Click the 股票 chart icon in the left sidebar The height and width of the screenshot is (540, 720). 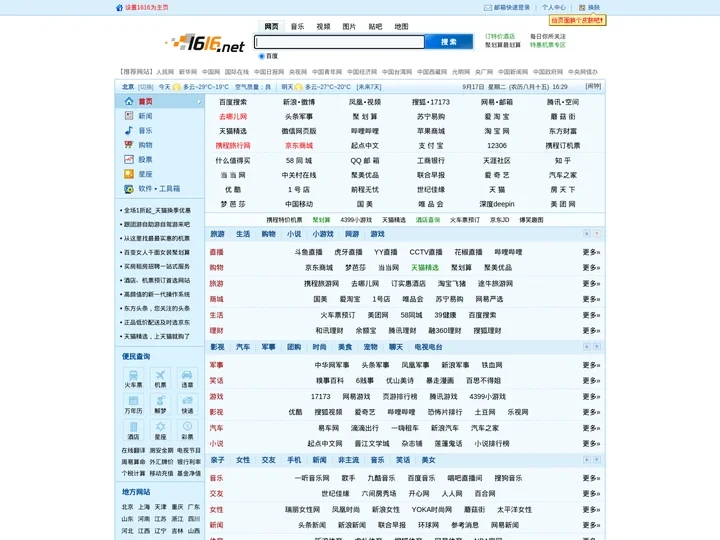pyautogui.click(x=129, y=159)
